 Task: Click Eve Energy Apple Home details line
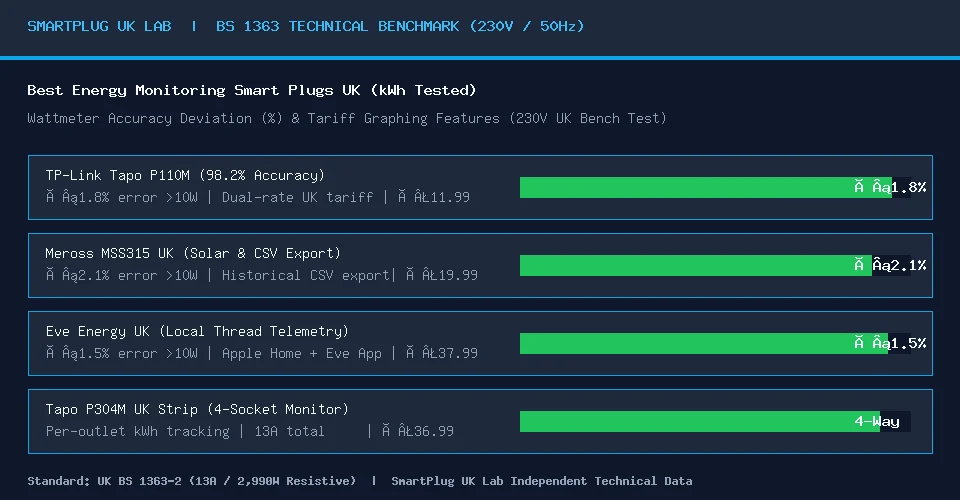click(x=261, y=353)
